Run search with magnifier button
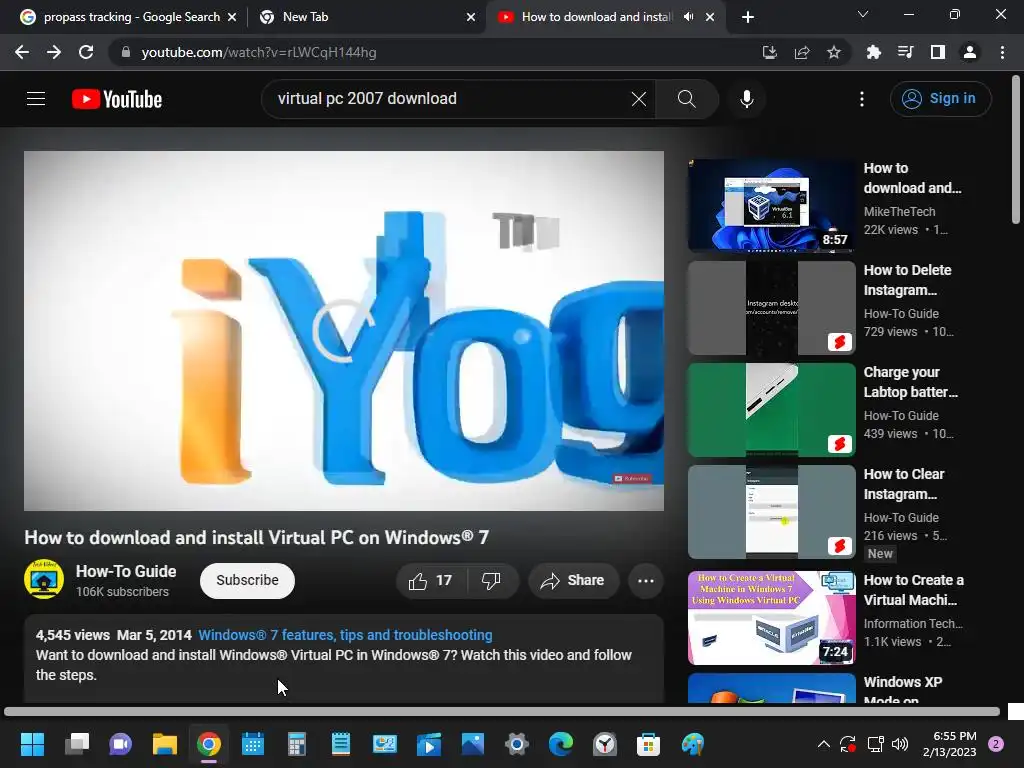Image resolution: width=1024 pixels, height=768 pixels. (x=686, y=99)
